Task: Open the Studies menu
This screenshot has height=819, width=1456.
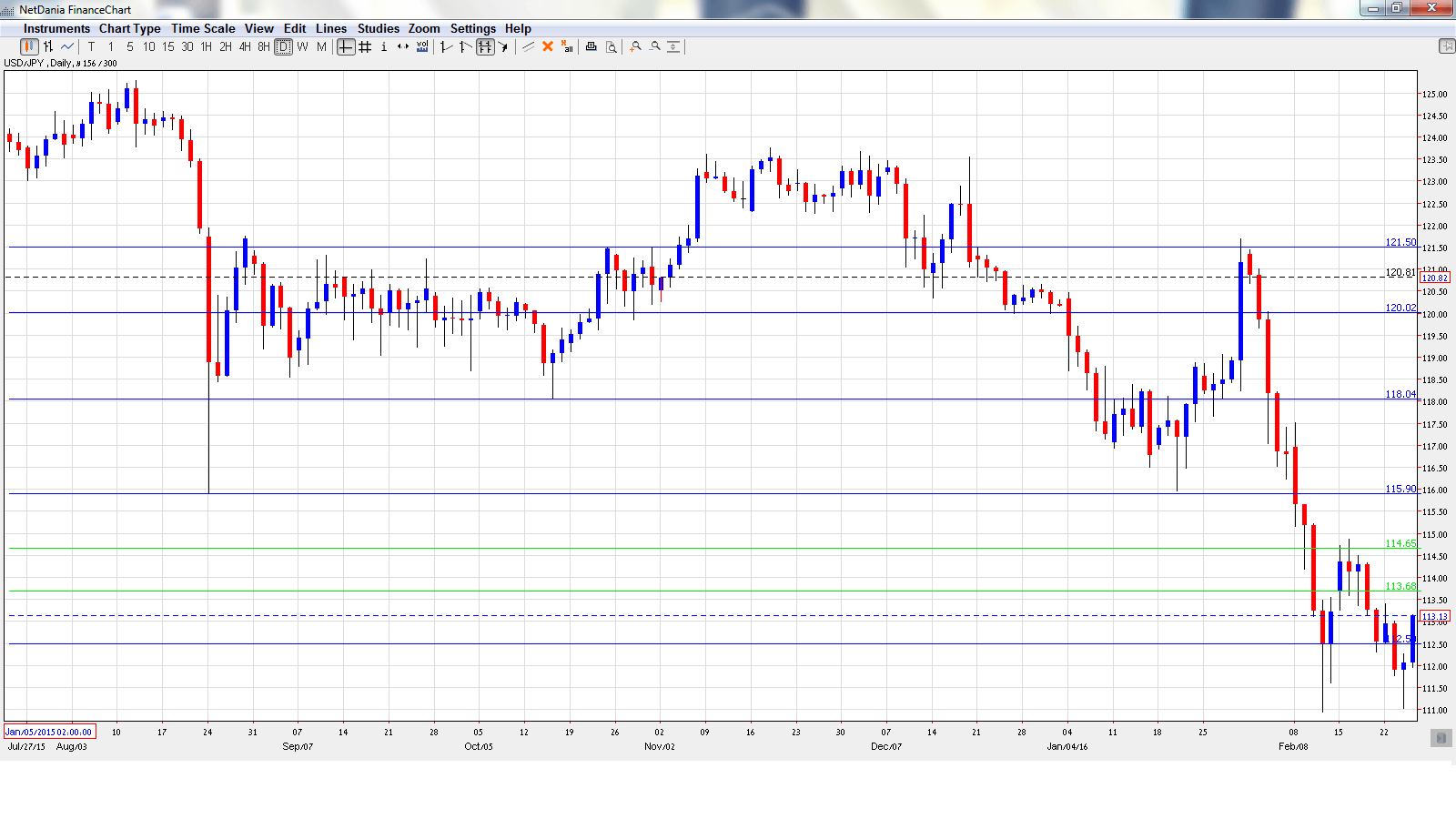Action: pyautogui.click(x=378, y=28)
